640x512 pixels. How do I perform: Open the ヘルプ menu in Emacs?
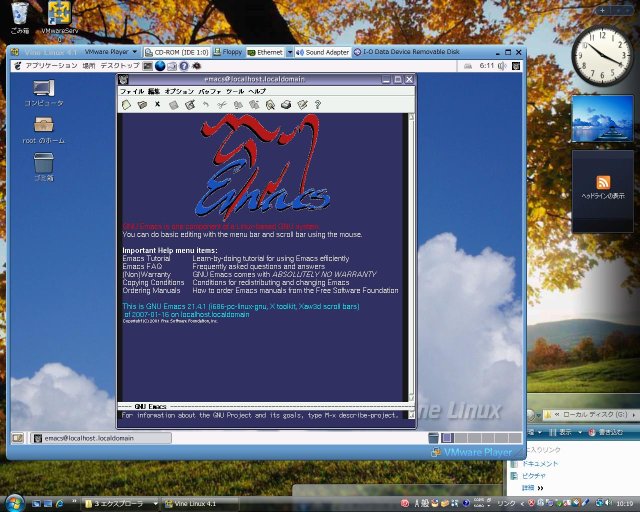tap(257, 91)
